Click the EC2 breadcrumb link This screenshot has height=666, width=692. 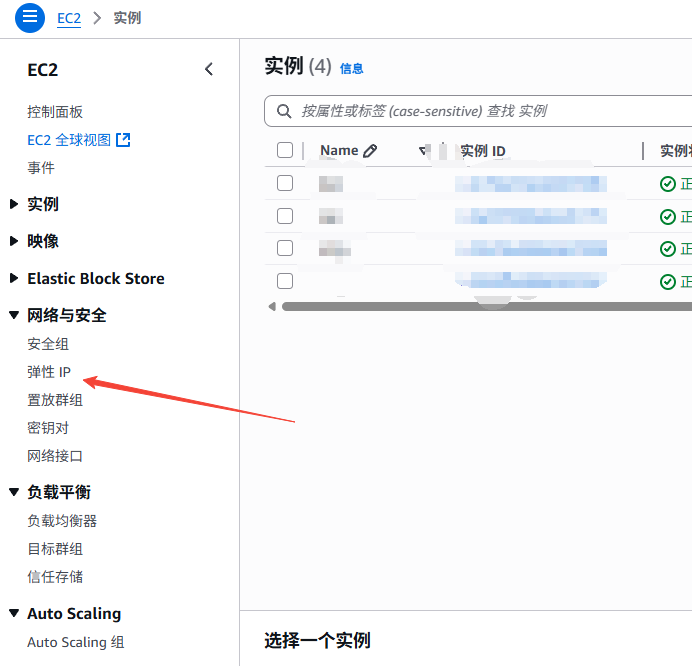(68, 18)
